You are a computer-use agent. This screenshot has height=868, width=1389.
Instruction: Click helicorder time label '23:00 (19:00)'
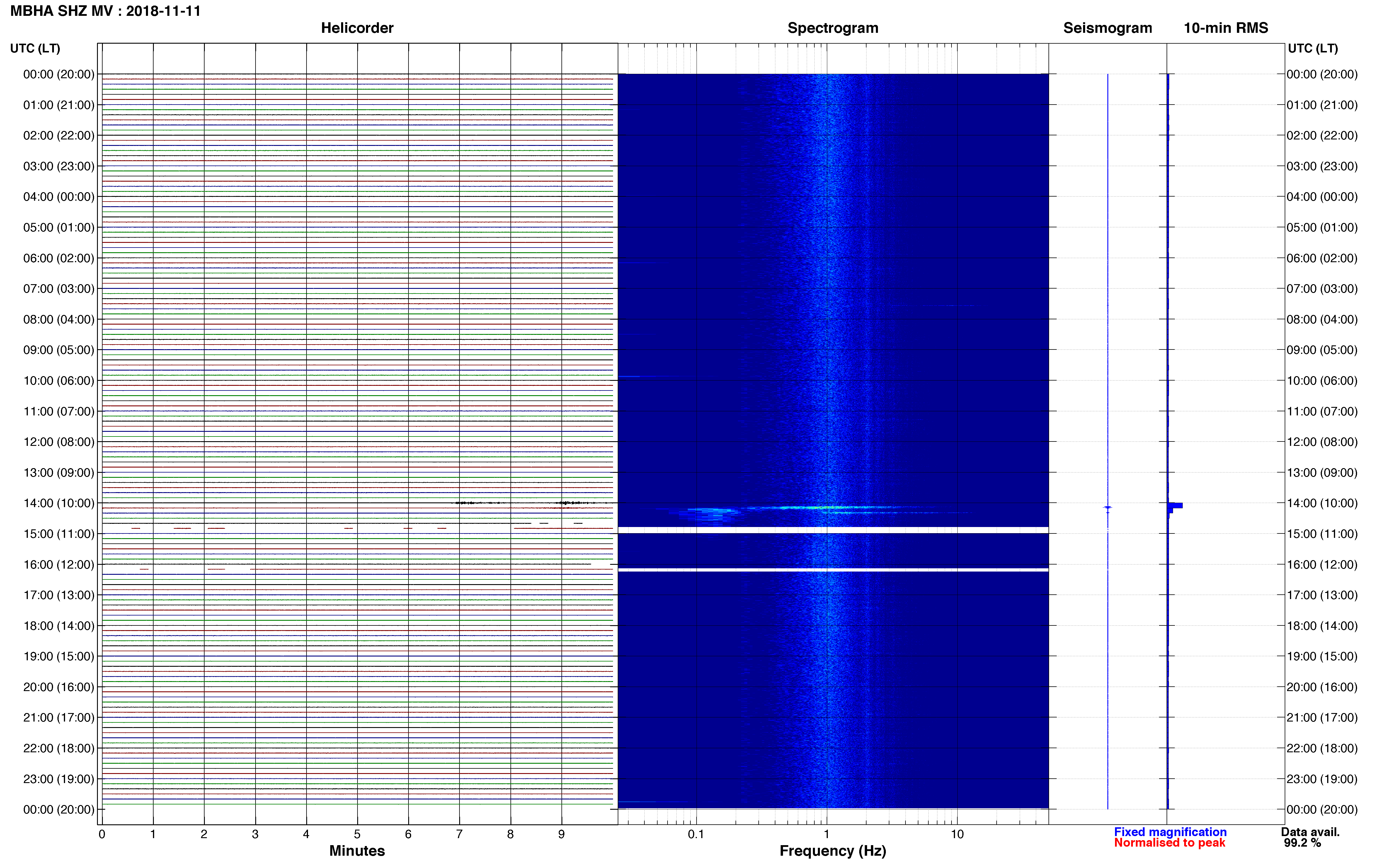pos(59,779)
